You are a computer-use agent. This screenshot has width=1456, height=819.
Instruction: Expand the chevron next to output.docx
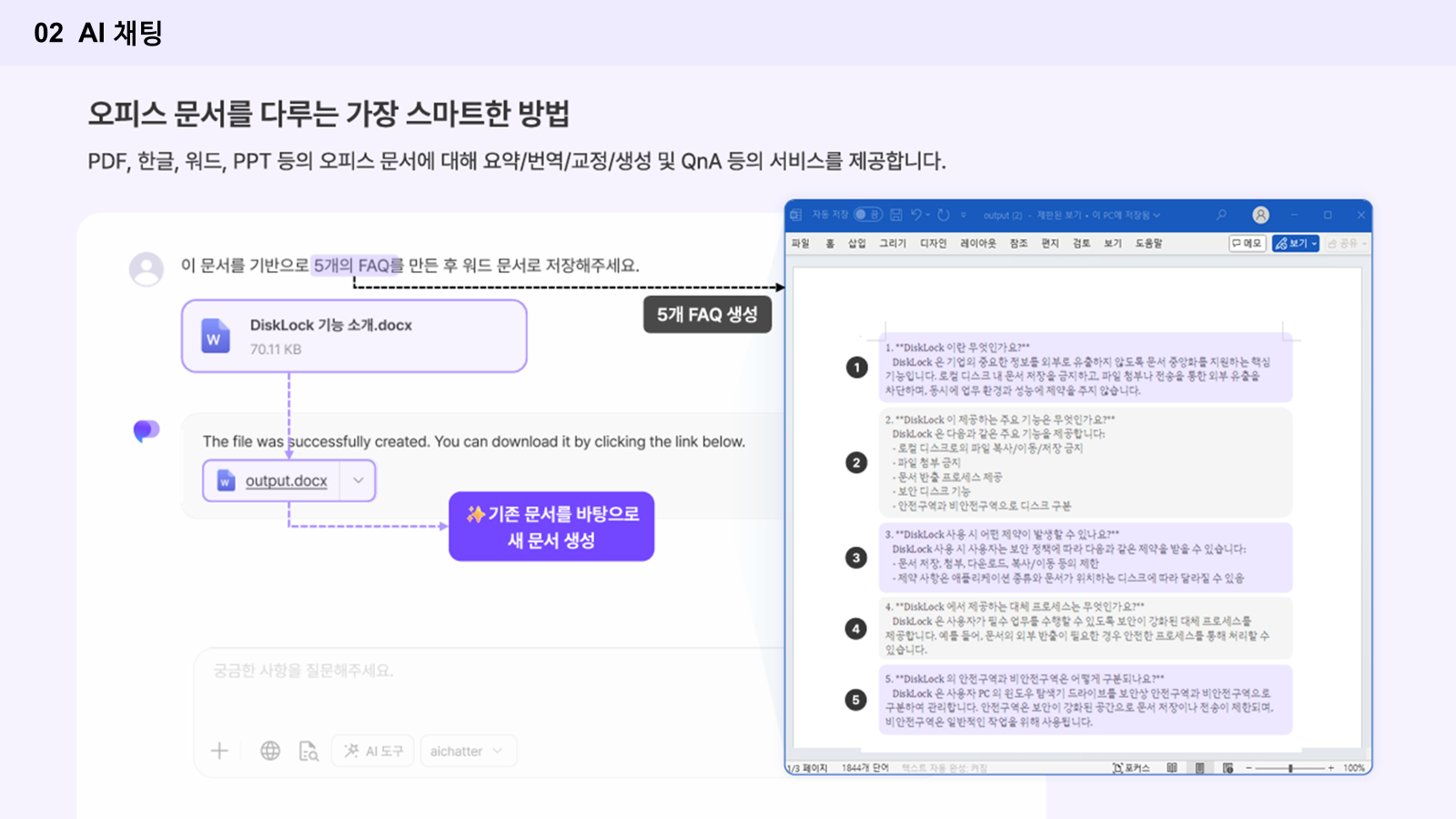pyautogui.click(x=358, y=480)
